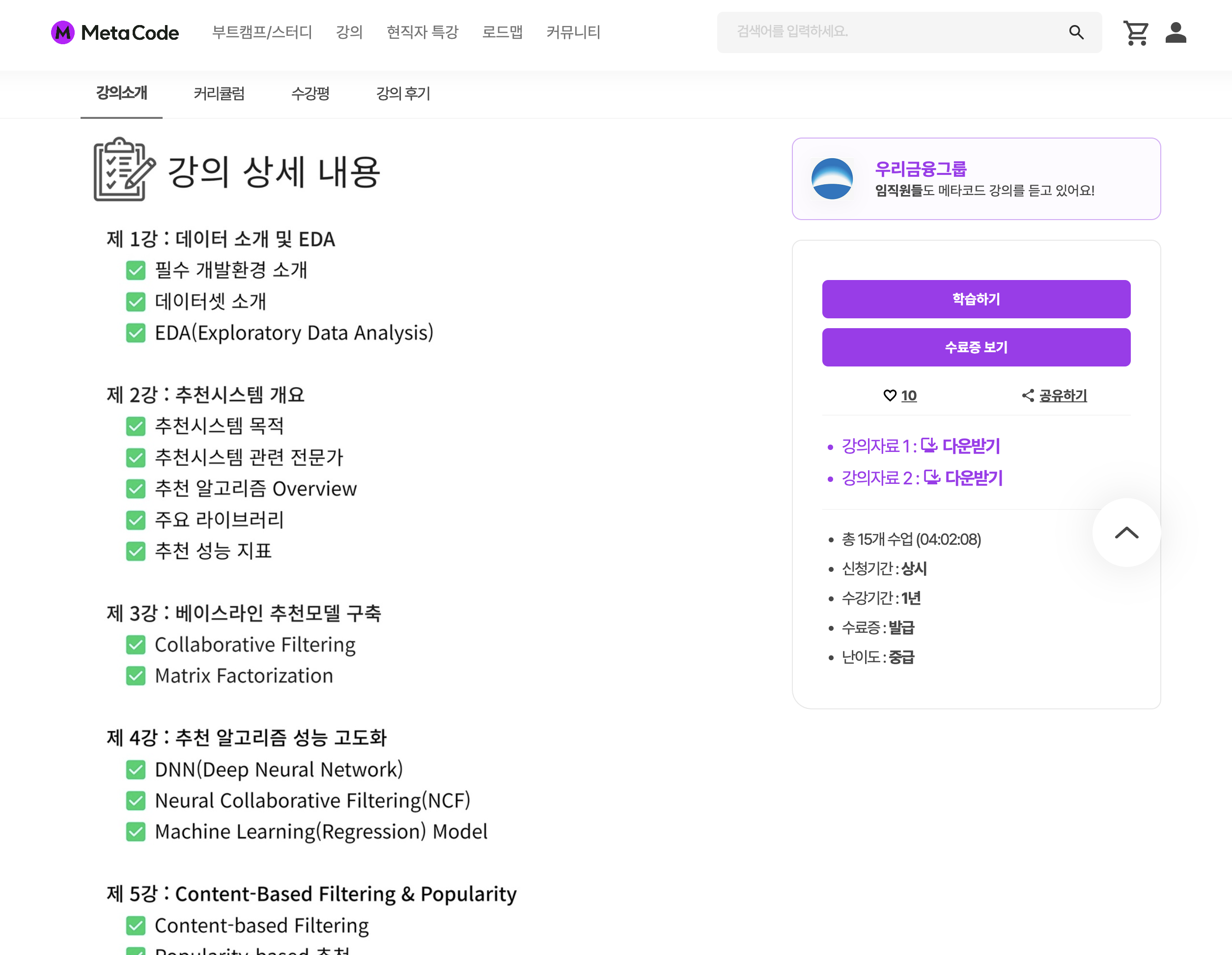The width and height of the screenshot is (1232, 955).
Task: Click the scroll-to-top chevron button
Action: [x=1126, y=533]
